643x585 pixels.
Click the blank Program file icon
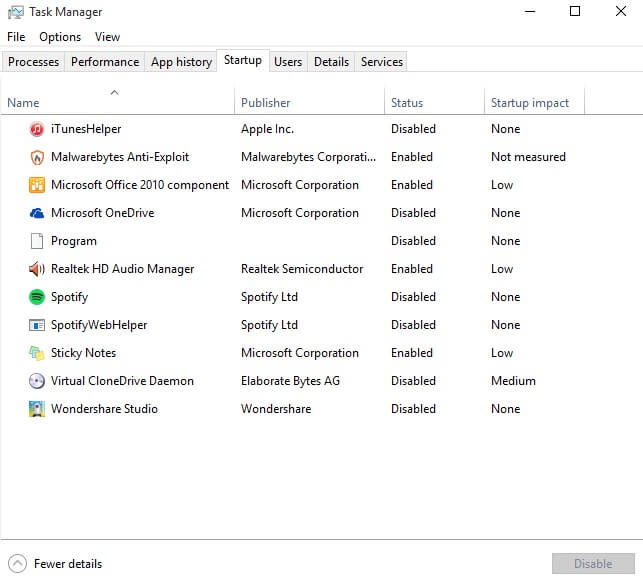point(36,241)
